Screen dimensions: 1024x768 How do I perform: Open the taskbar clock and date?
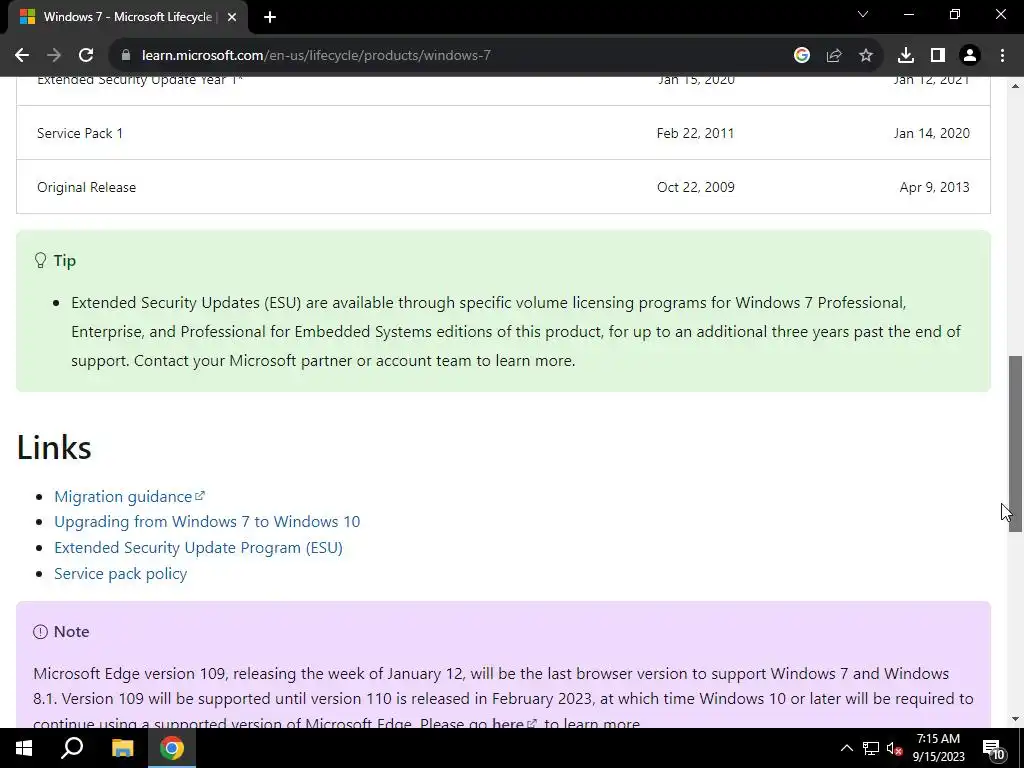938,748
